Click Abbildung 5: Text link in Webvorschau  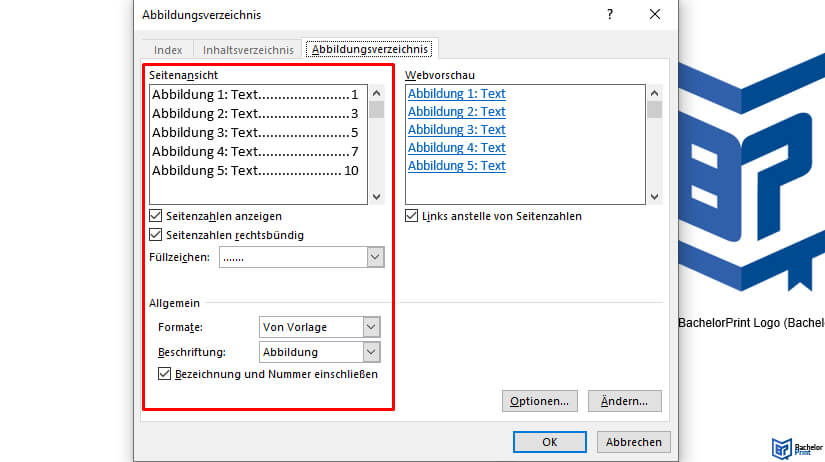tap(457, 165)
